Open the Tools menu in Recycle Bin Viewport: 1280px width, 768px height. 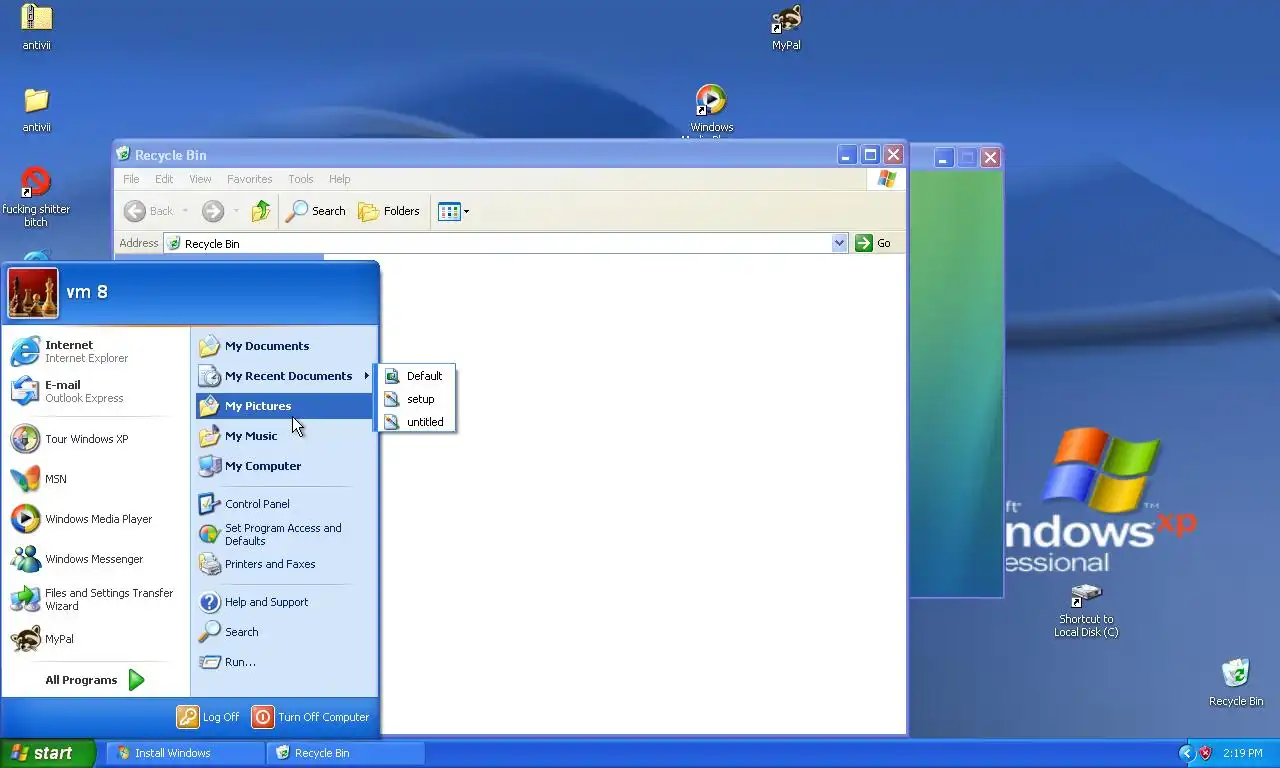(301, 179)
